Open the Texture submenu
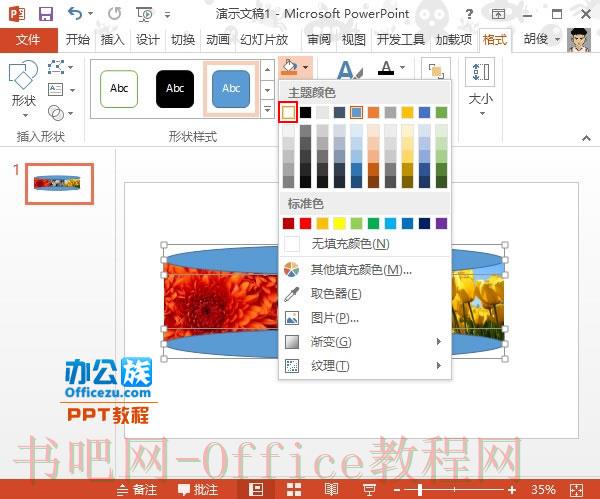The height and width of the screenshot is (499, 600). (x=365, y=366)
